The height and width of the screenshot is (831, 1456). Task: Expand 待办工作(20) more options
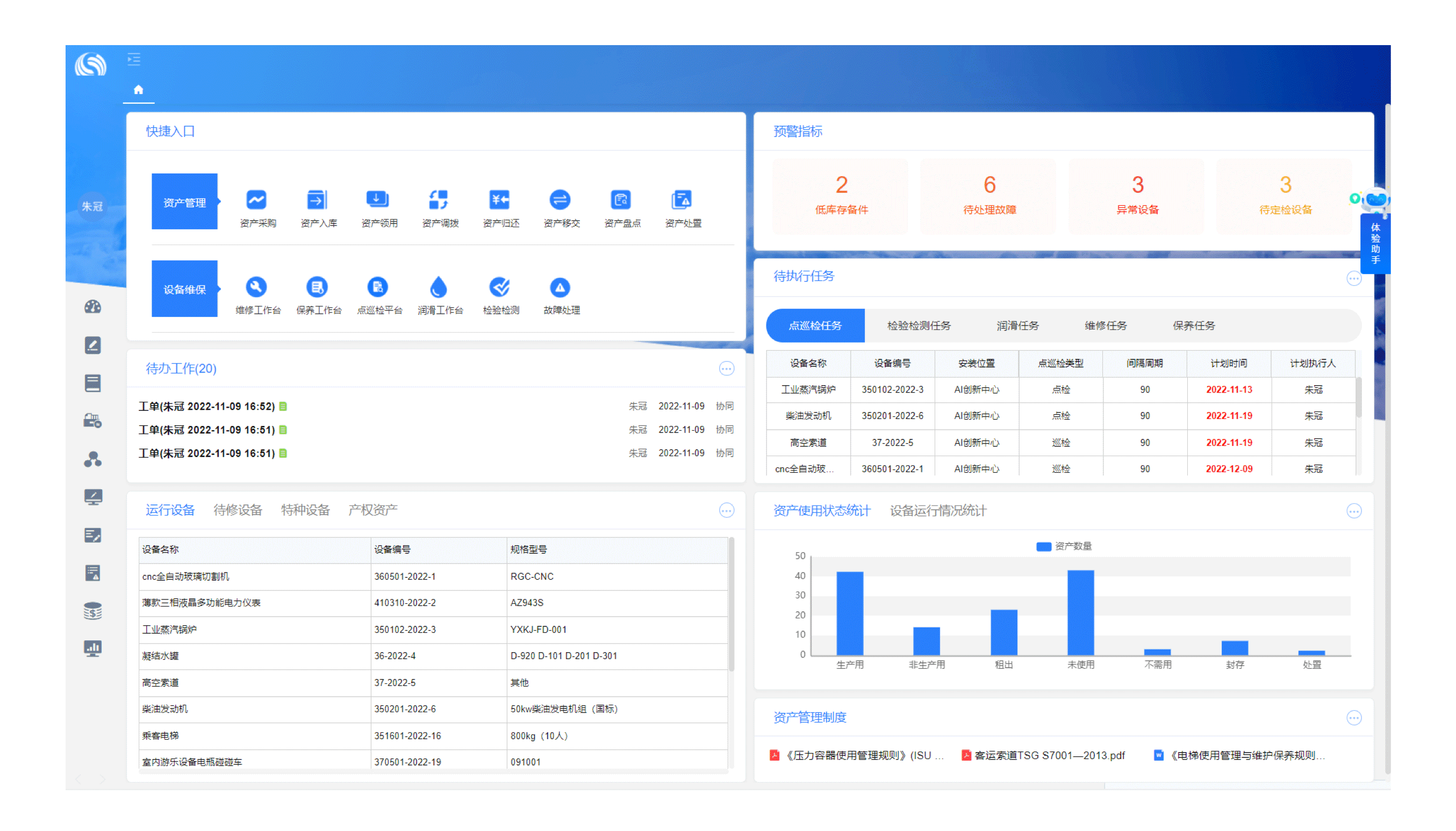click(727, 367)
